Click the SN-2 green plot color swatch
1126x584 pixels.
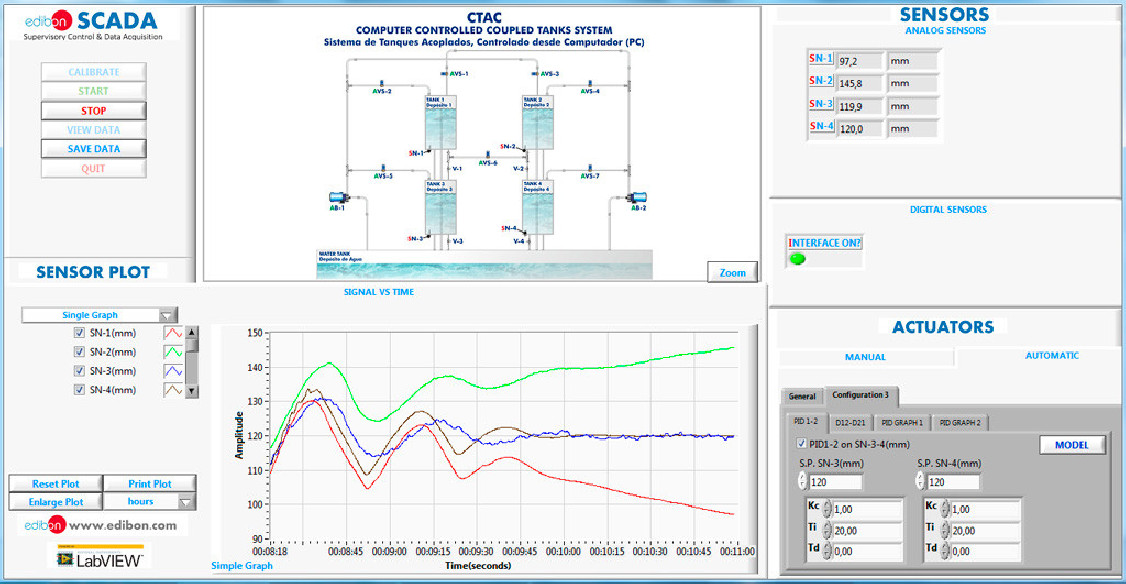pyautogui.click(x=172, y=352)
